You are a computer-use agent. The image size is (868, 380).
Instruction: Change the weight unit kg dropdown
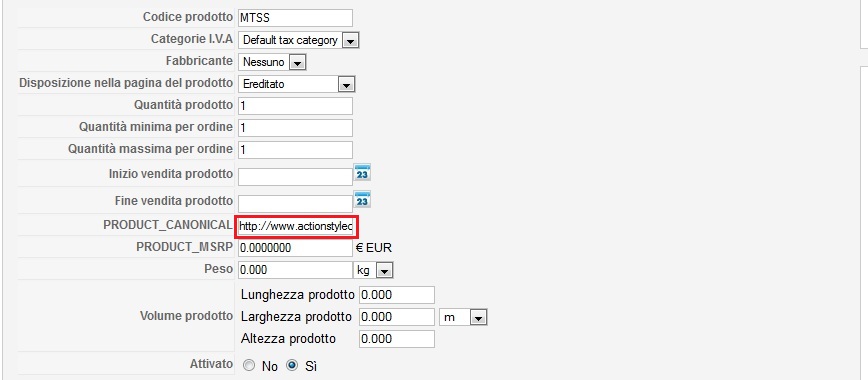tap(373, 270)
